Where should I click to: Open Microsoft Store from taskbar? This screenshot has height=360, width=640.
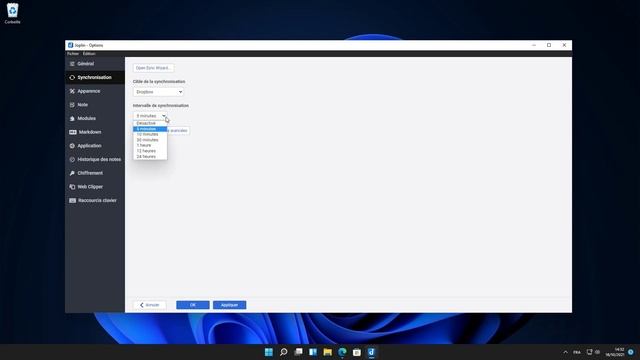click(357, 352)
